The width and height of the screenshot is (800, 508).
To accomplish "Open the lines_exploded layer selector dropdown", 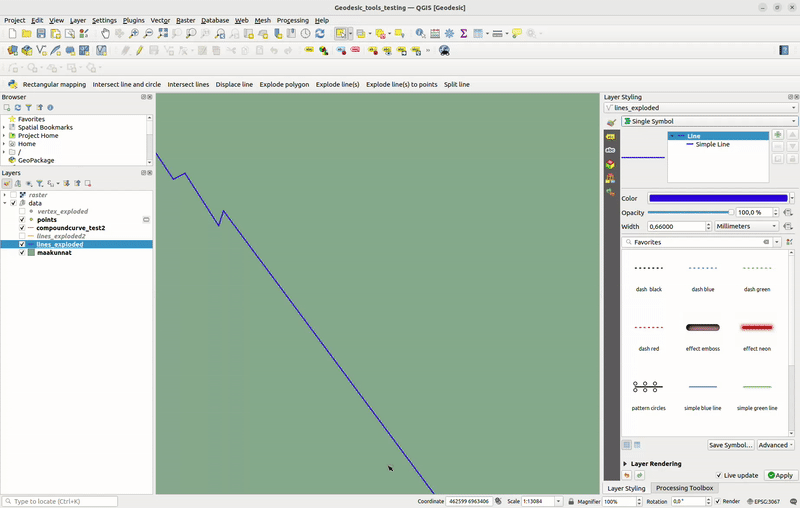I will pyautogui.click(x=700, y=108).
